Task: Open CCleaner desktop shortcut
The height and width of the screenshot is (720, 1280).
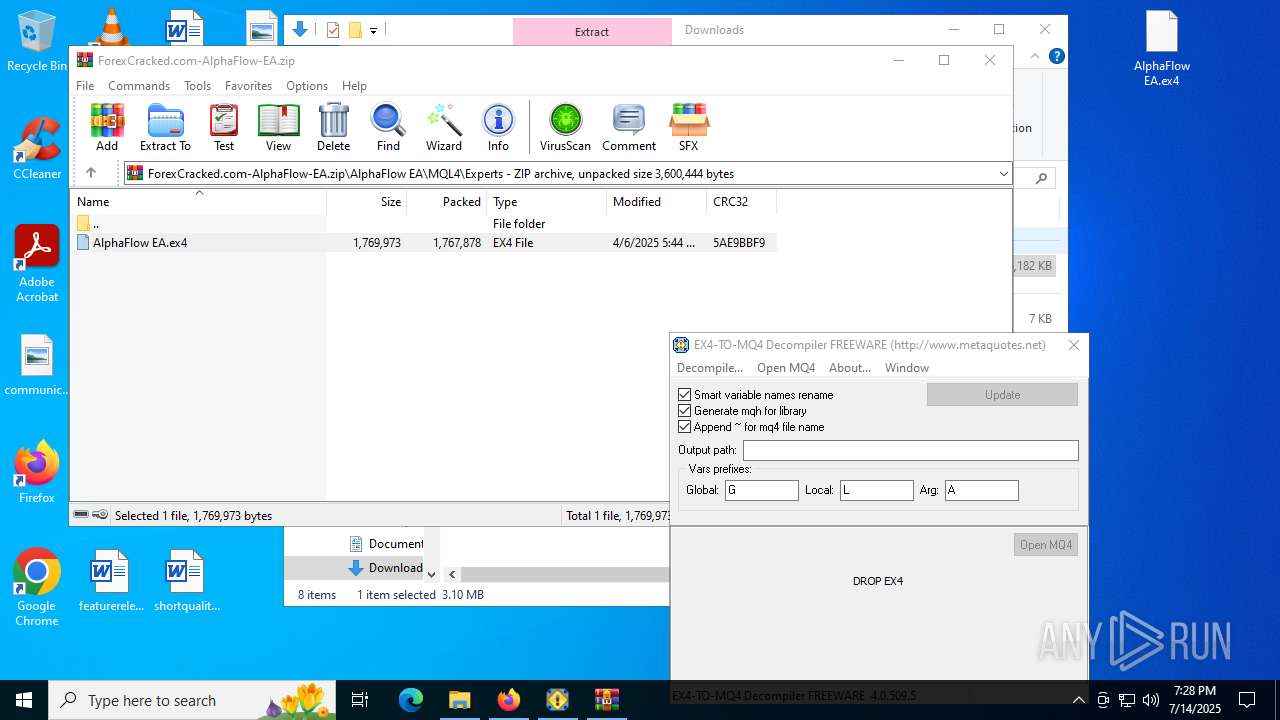Action: (37, 149)
